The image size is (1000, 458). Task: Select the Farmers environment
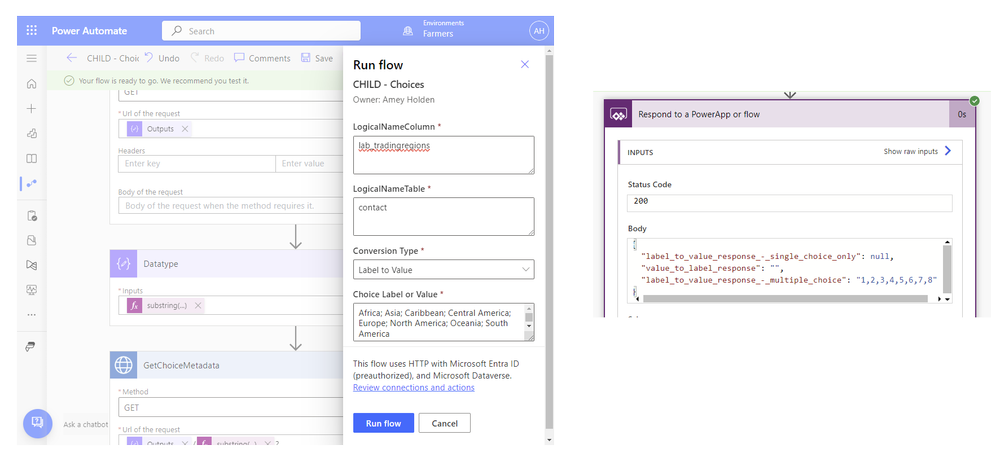tap(438, 34)
